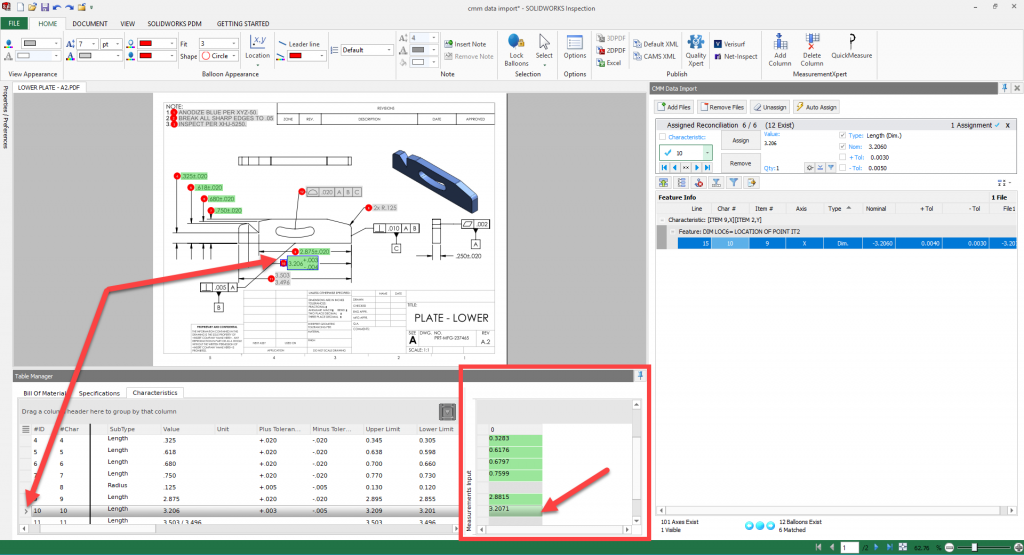Open the GETTING STARTED tab
Screen dimensions: 1024x555
click(x=243, y=24)
